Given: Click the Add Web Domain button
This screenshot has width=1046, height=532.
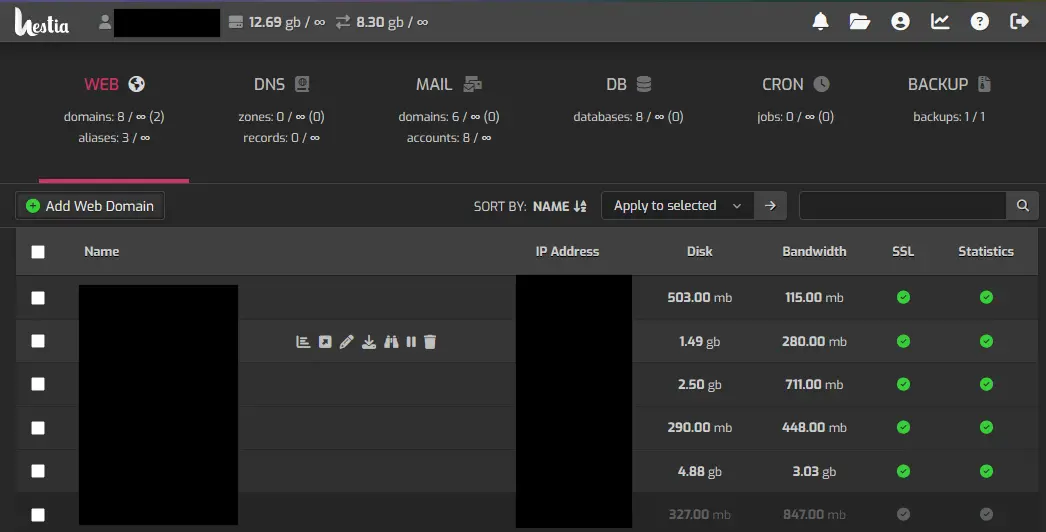Looking at the screenshot, I should click(90, 206).
